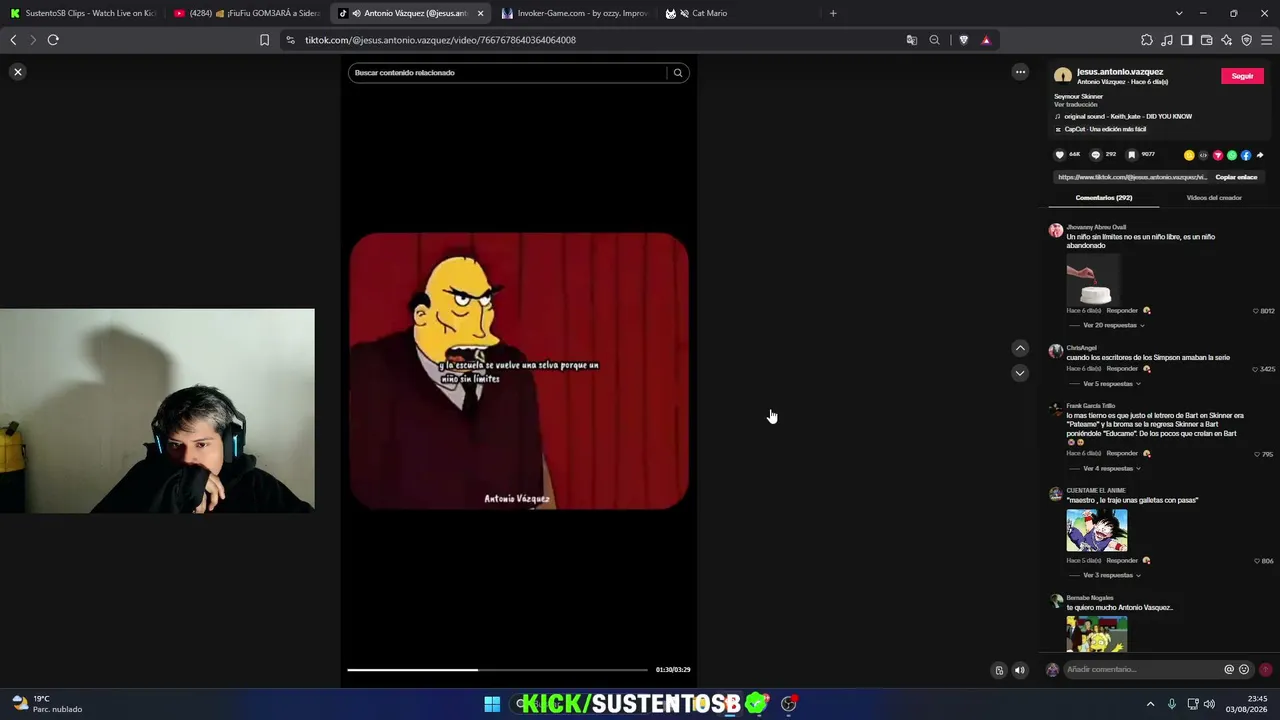Click Ver traducción under the caption
The width and height of the screenshot is (1280, 720).
click(x=1076, y=104)
